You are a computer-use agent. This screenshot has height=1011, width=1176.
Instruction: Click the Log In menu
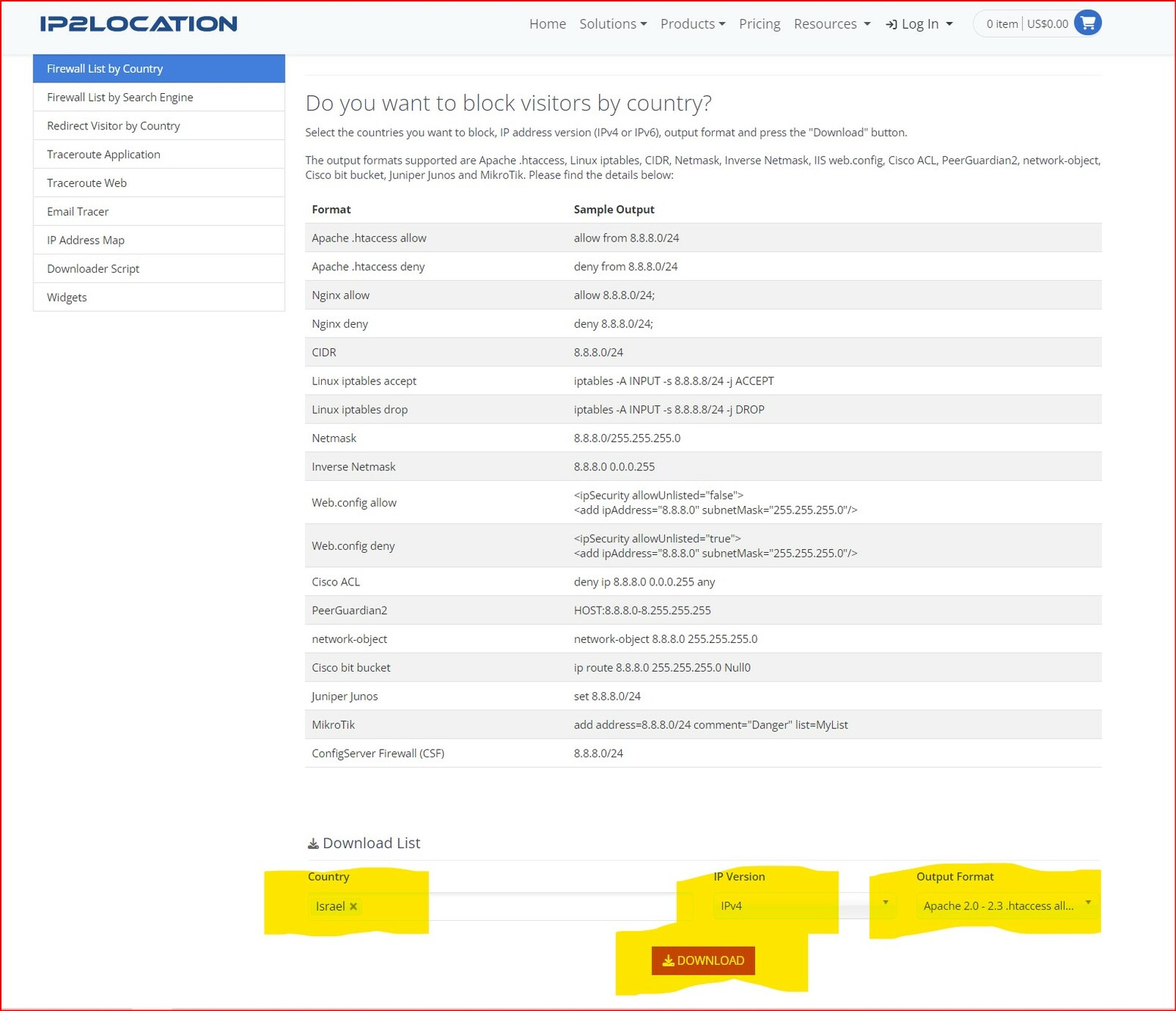click(919, 24)
